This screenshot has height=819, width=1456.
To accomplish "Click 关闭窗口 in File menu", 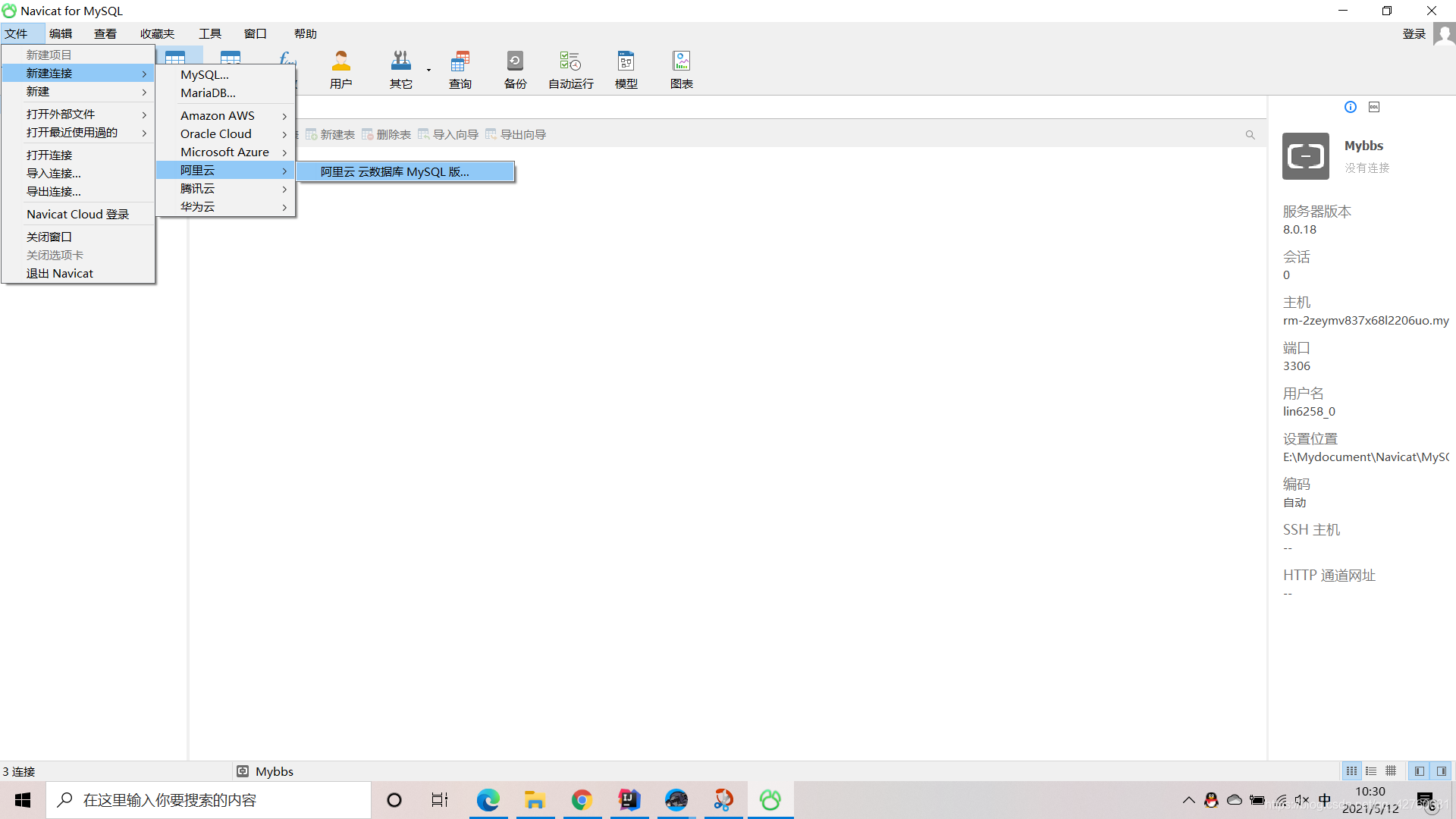I will pyautogui.click(x=78, y=237).
